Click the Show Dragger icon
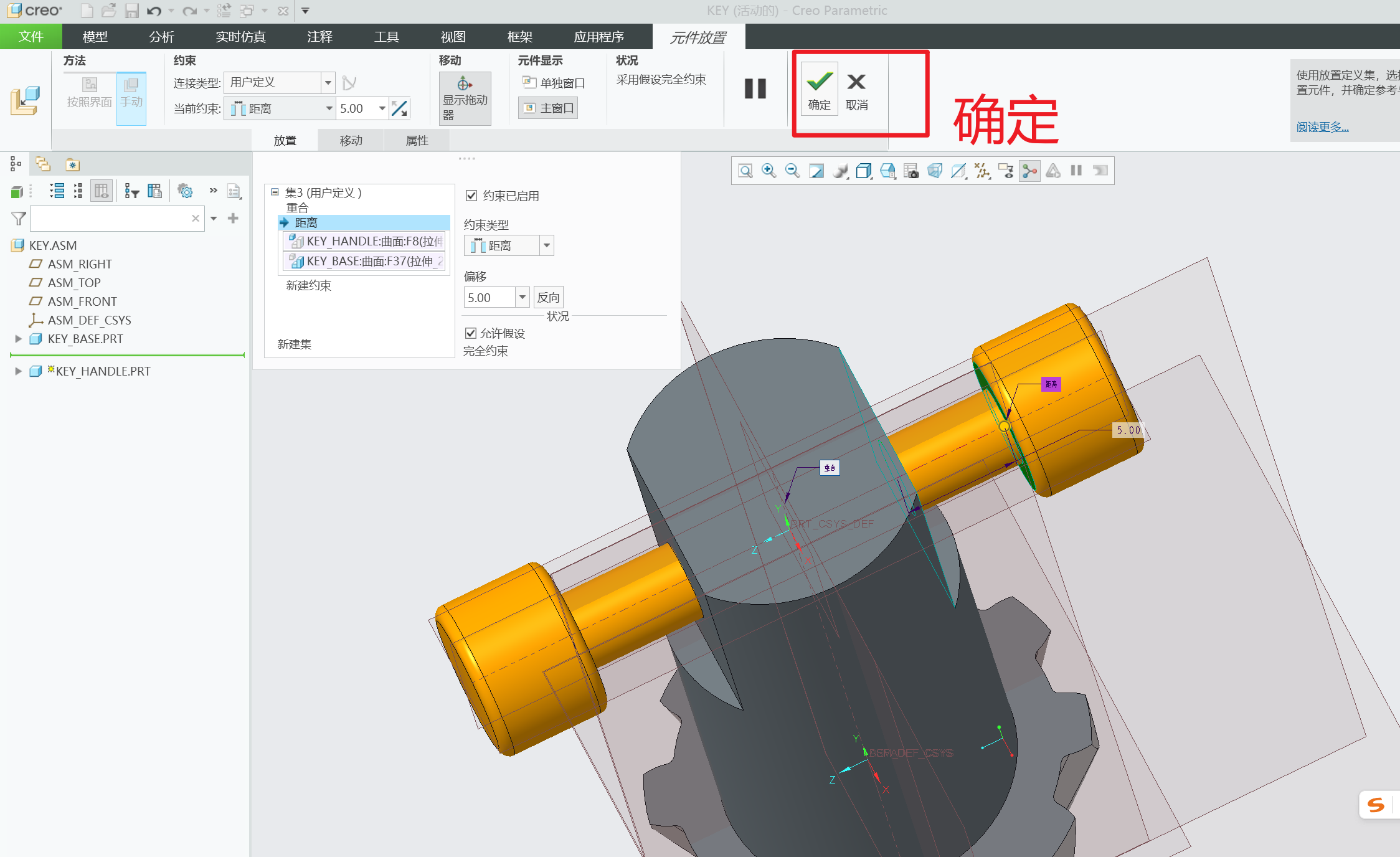Viewport: 1400px width, 857px height. pyautogui.click(x=465, y=84)
